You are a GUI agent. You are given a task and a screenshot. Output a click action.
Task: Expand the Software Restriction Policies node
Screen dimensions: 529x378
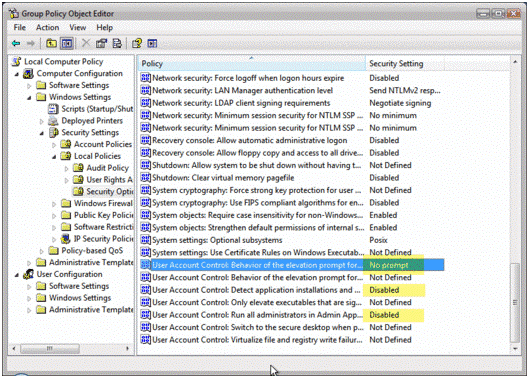[x=54, y=227]
